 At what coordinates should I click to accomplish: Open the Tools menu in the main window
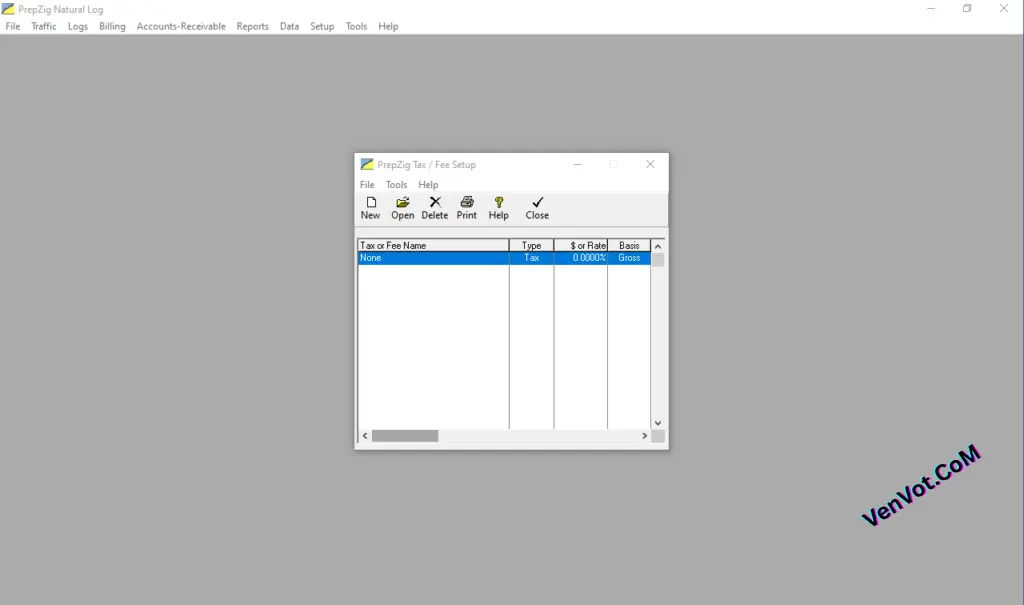point(356,26)
